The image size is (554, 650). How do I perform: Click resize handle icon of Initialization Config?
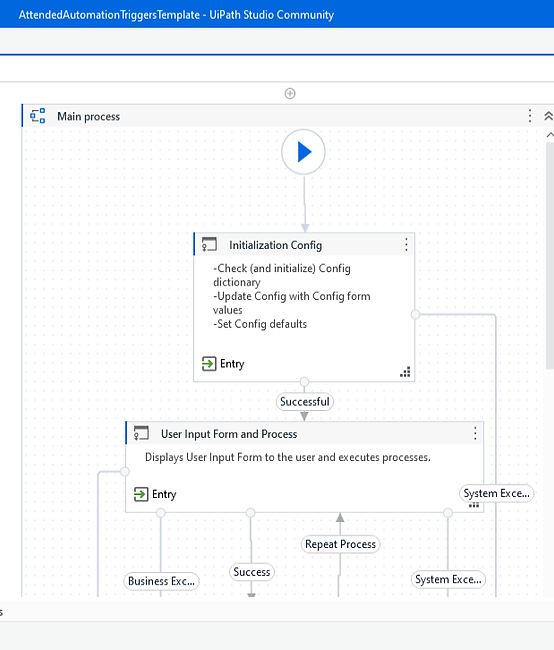tap(405, 372)
